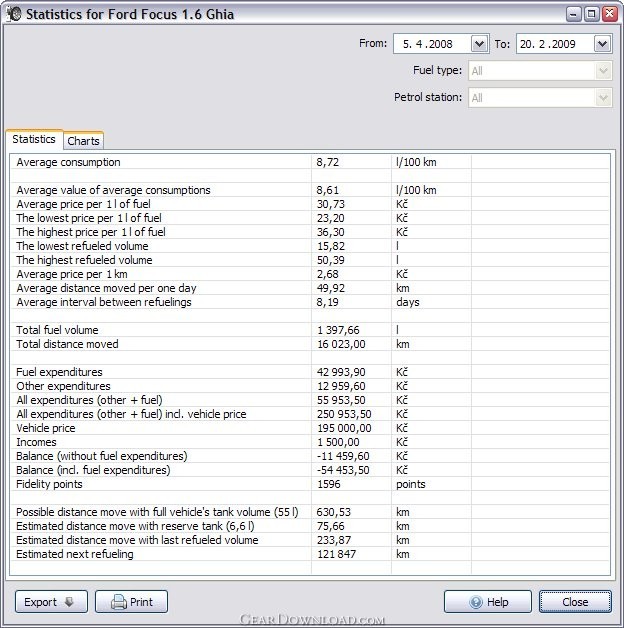Select 'Average value of average consumptions' row
624x628 pixels.
point(309,190)
